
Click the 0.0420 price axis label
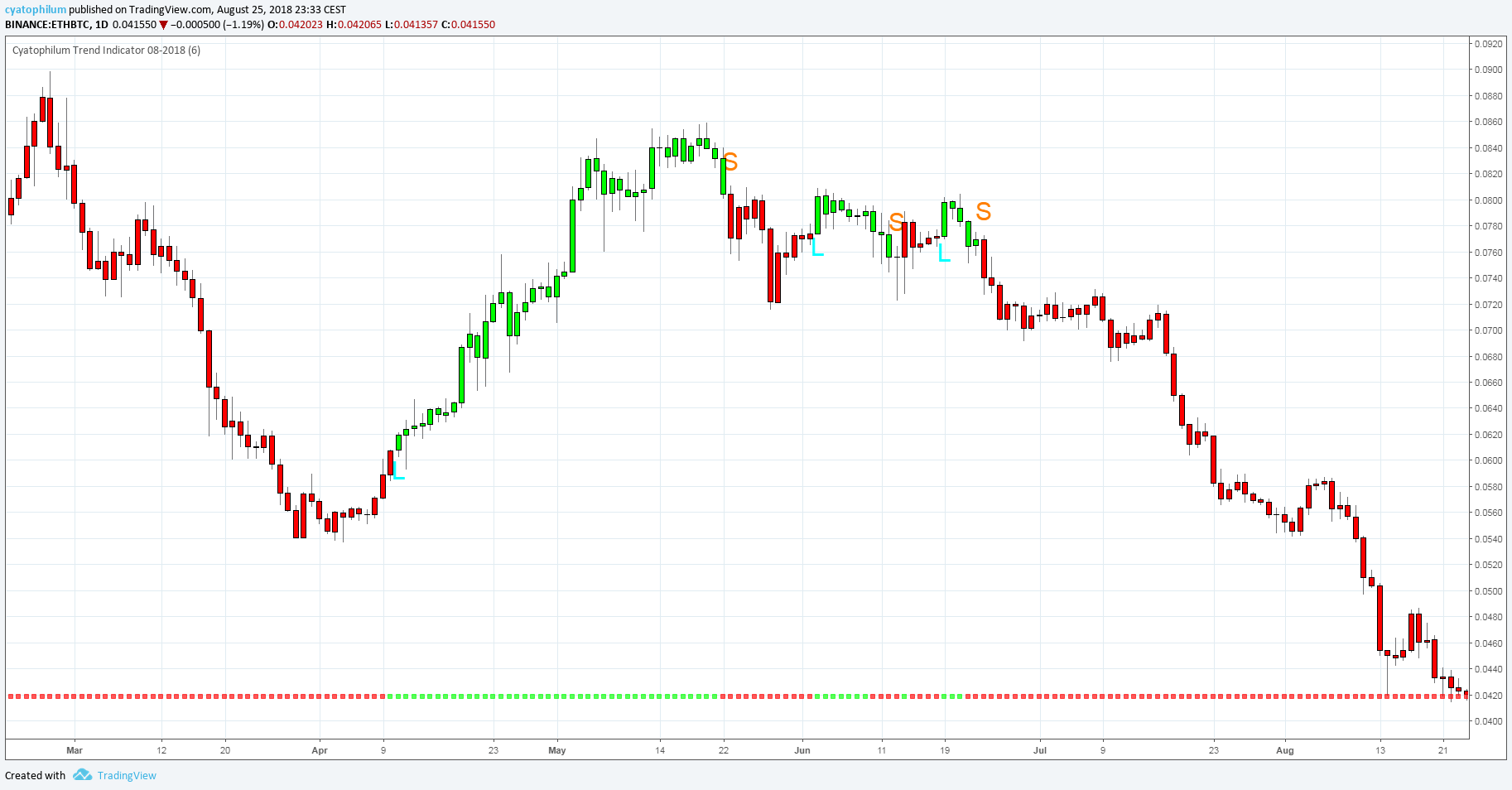(1488, 696)
